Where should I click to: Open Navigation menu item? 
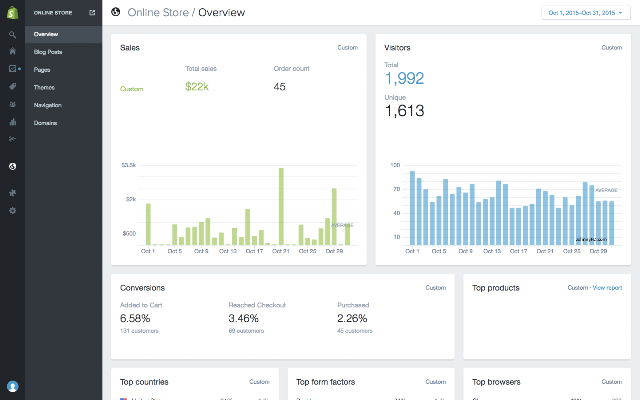[x=48, y=105]
